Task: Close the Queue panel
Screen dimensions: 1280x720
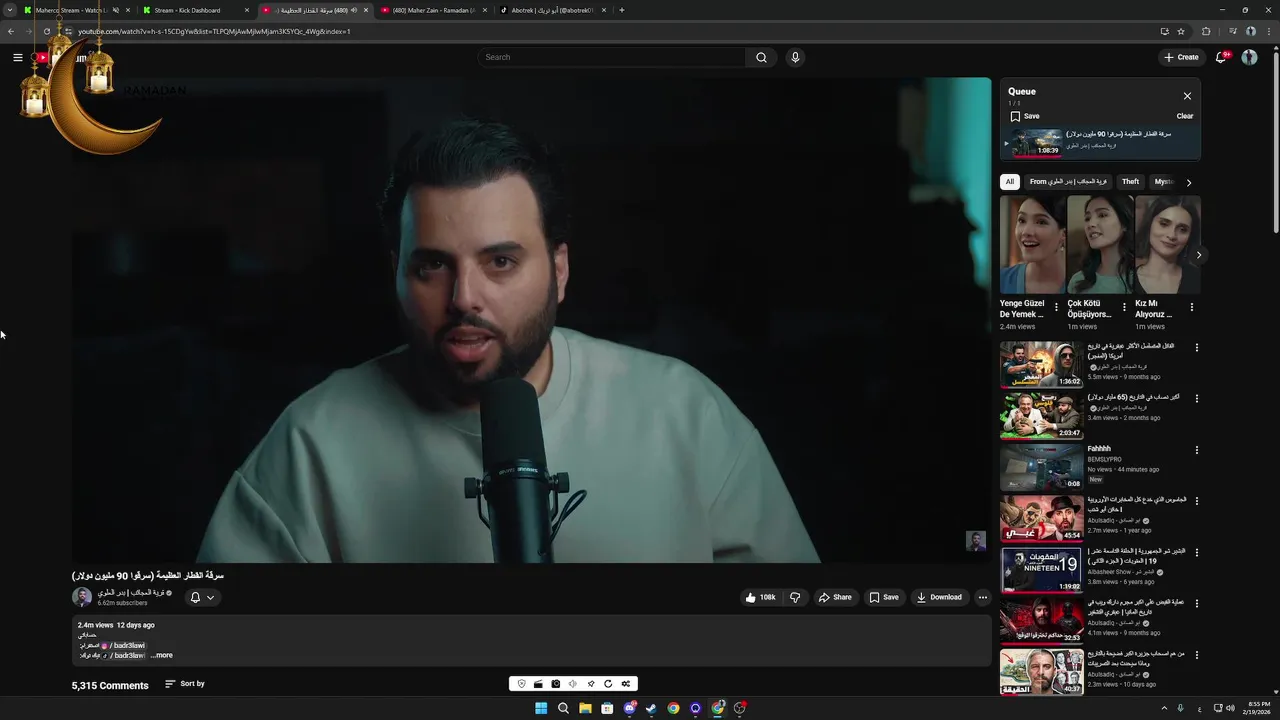Action: click(x=1187, y=96)
